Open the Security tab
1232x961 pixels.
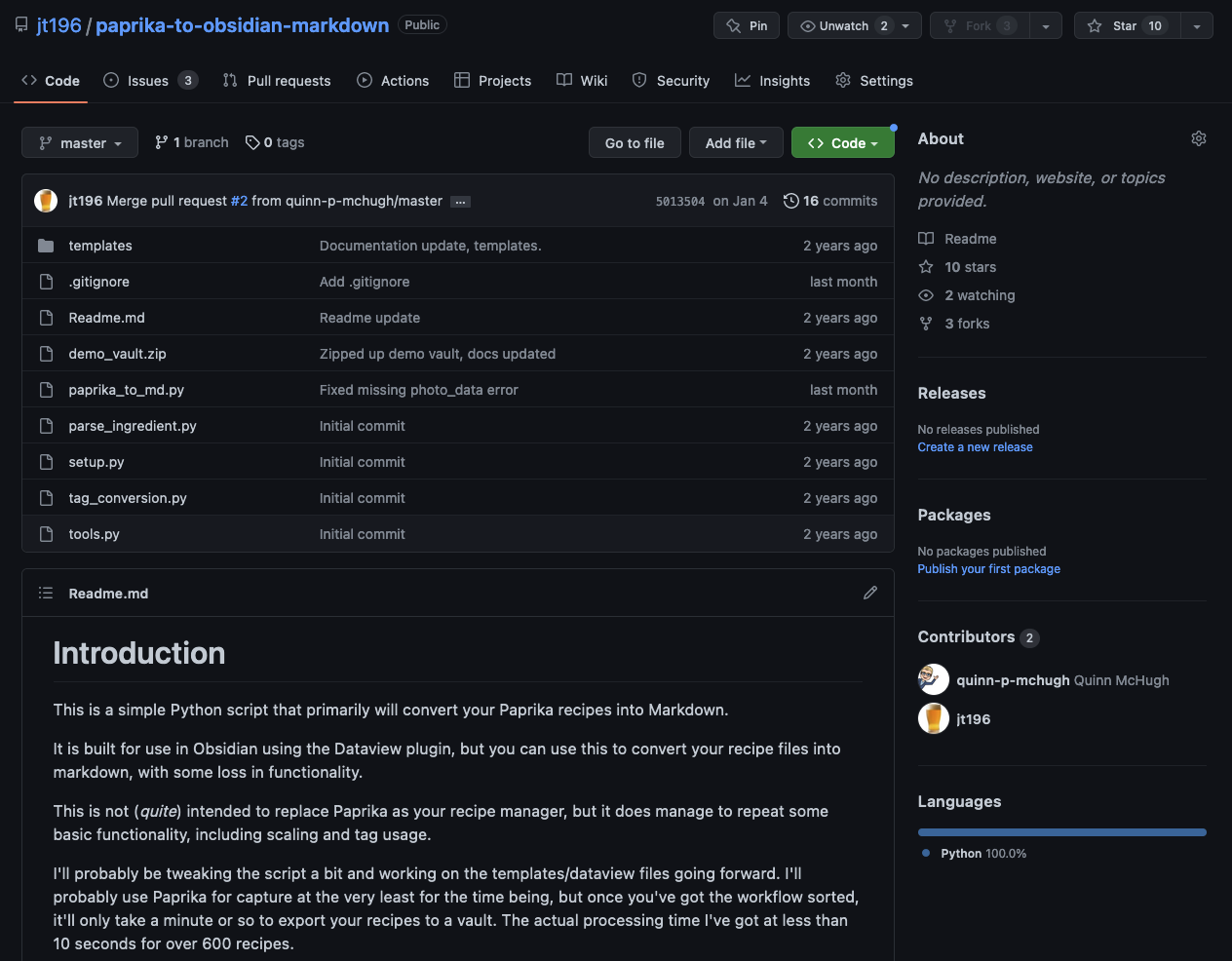tap(671, 81)
